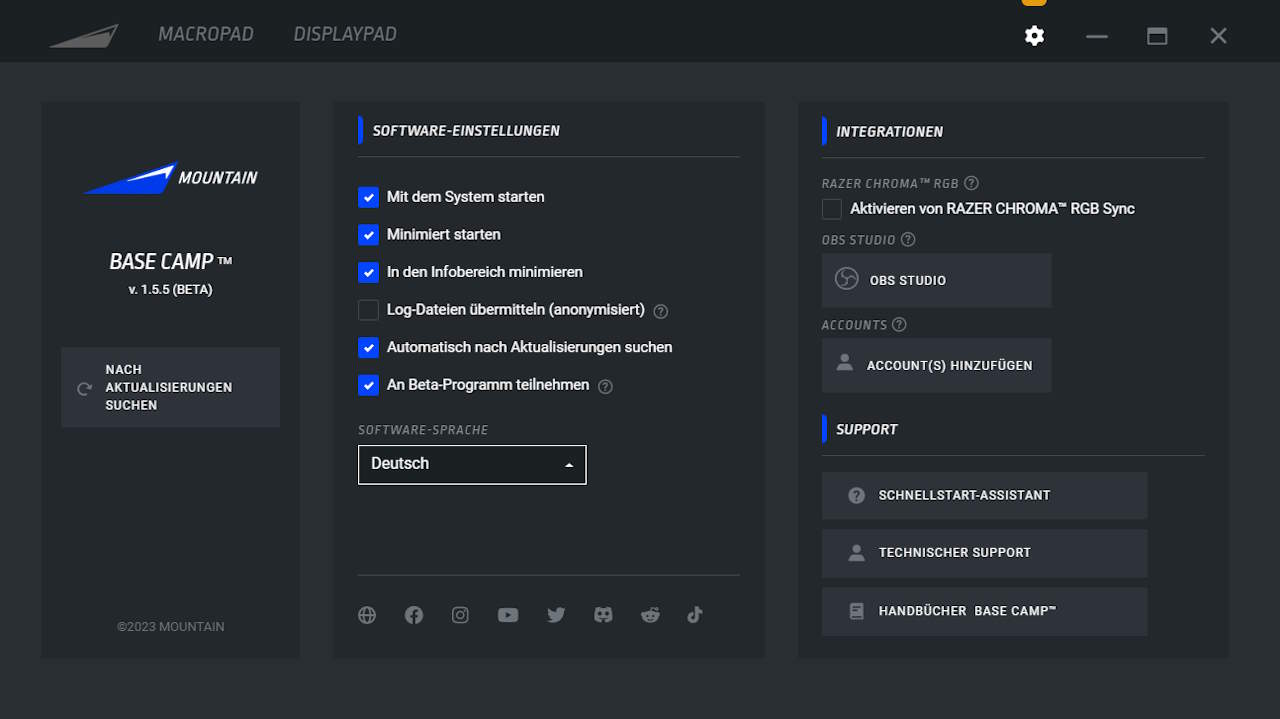Open TECHNISCHER SUPPORT label
1280x719 pixels.
point(955,552)
